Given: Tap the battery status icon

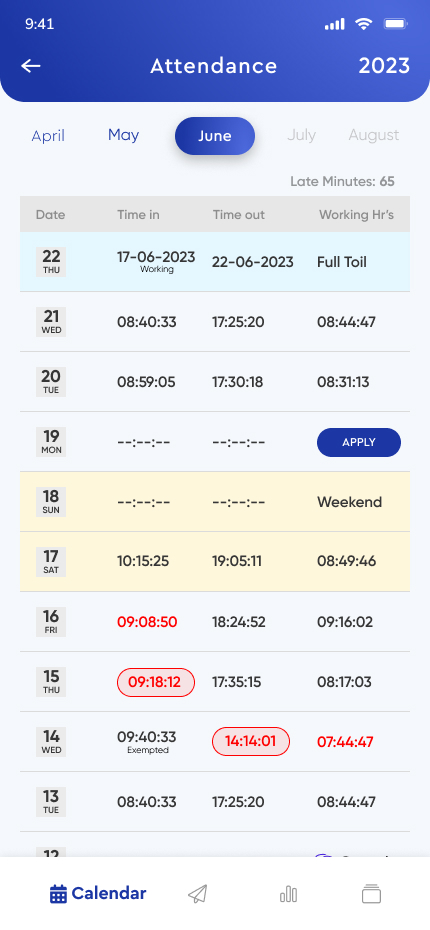Looking at the screenshot, I should 395,24.
